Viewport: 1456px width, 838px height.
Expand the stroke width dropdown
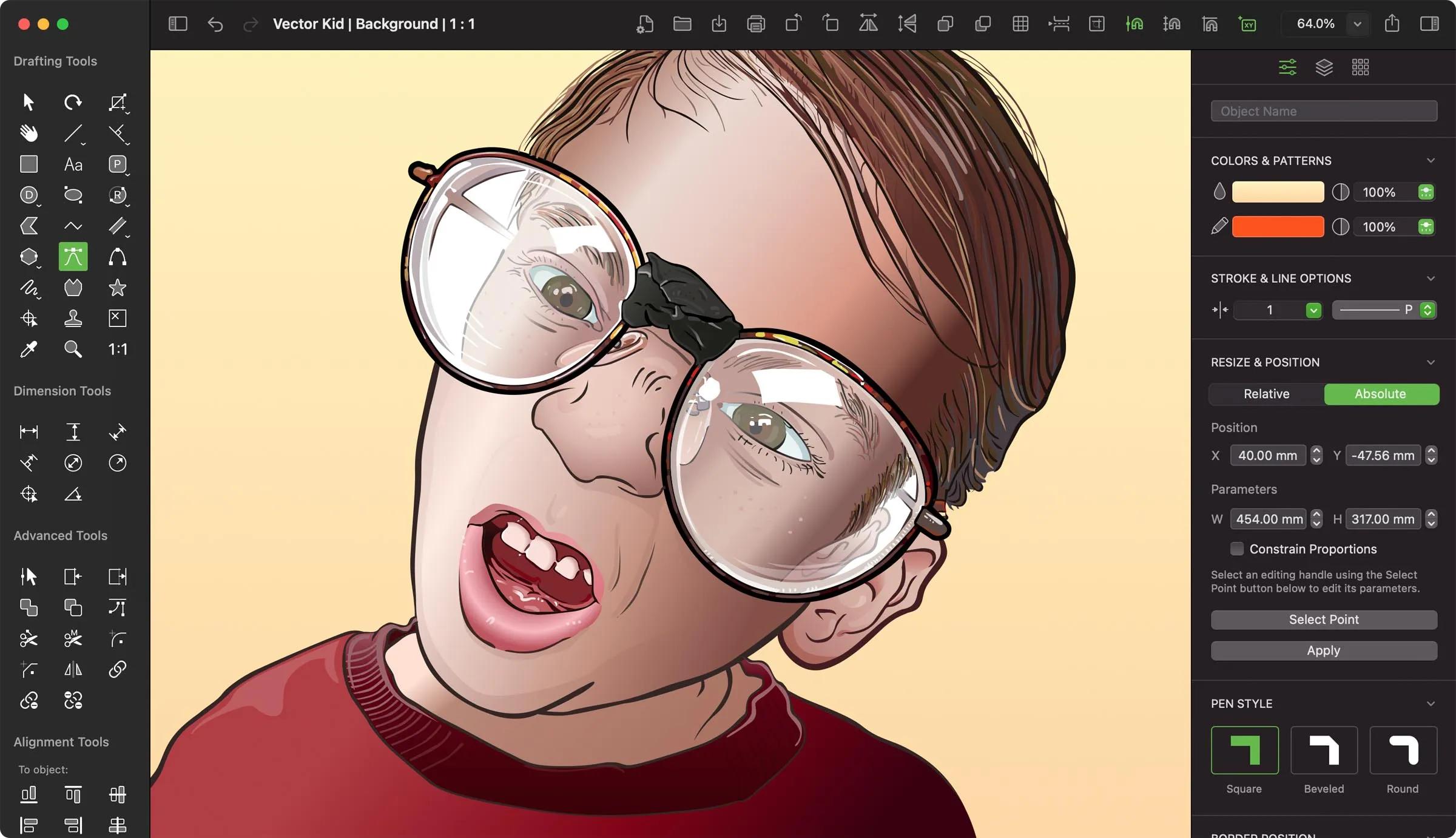[x=1313, y=310]
